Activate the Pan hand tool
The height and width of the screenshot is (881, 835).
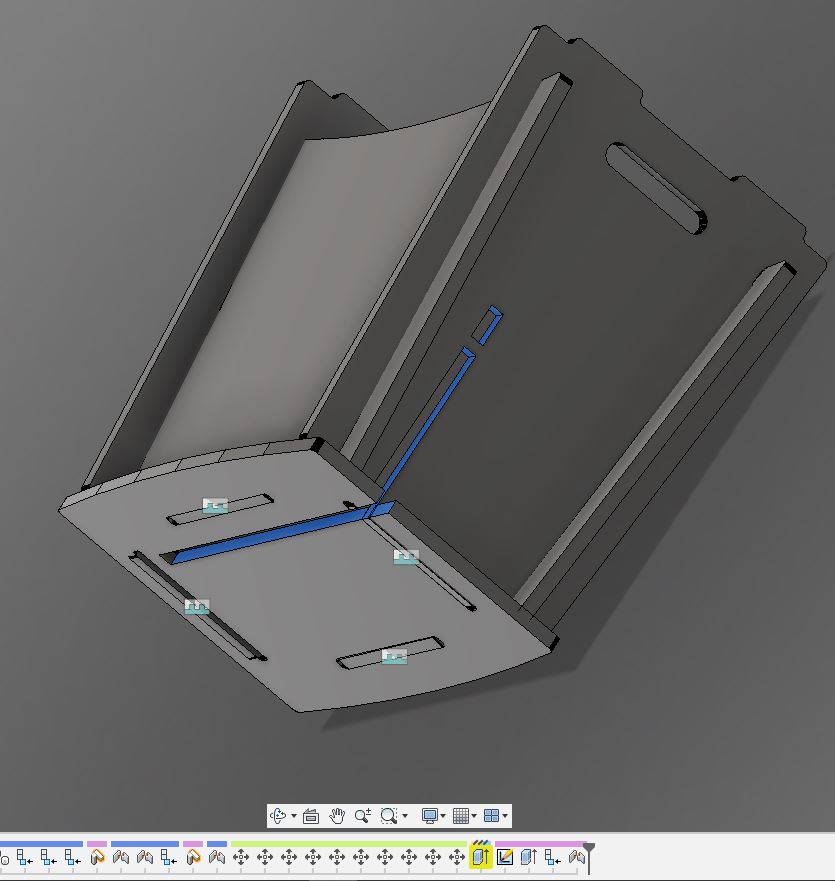[337, 815]
